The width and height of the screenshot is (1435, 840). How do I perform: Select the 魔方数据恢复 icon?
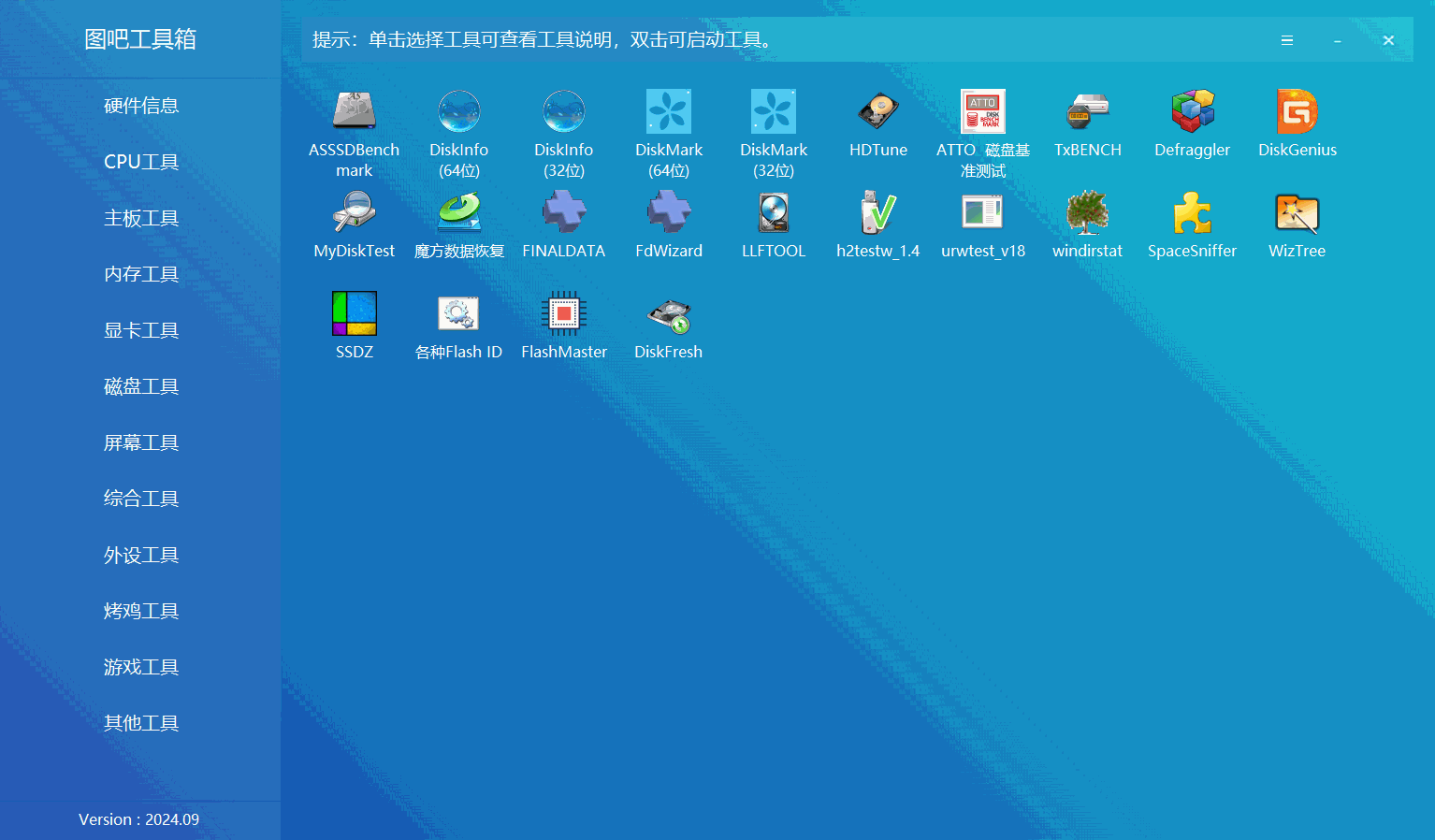(459, 212)
